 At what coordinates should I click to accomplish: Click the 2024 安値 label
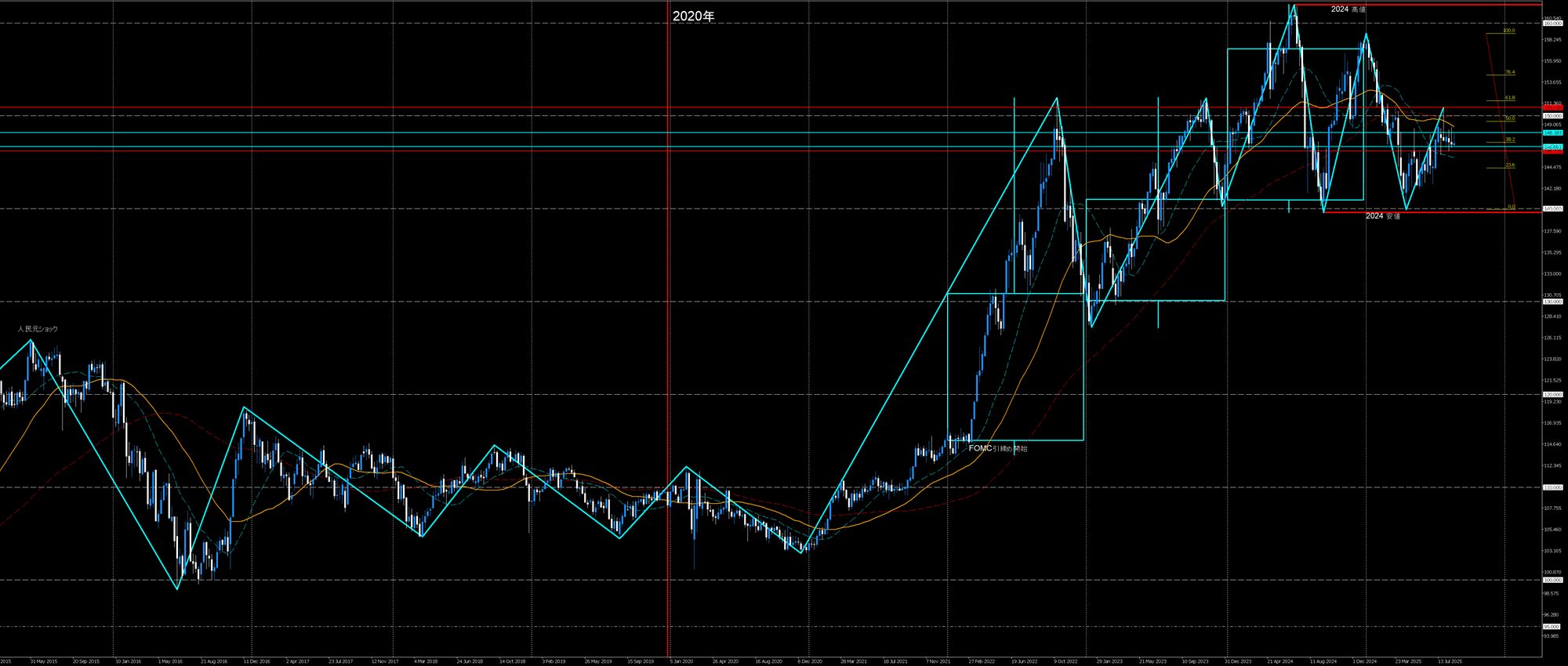[x=1382, y=215]
